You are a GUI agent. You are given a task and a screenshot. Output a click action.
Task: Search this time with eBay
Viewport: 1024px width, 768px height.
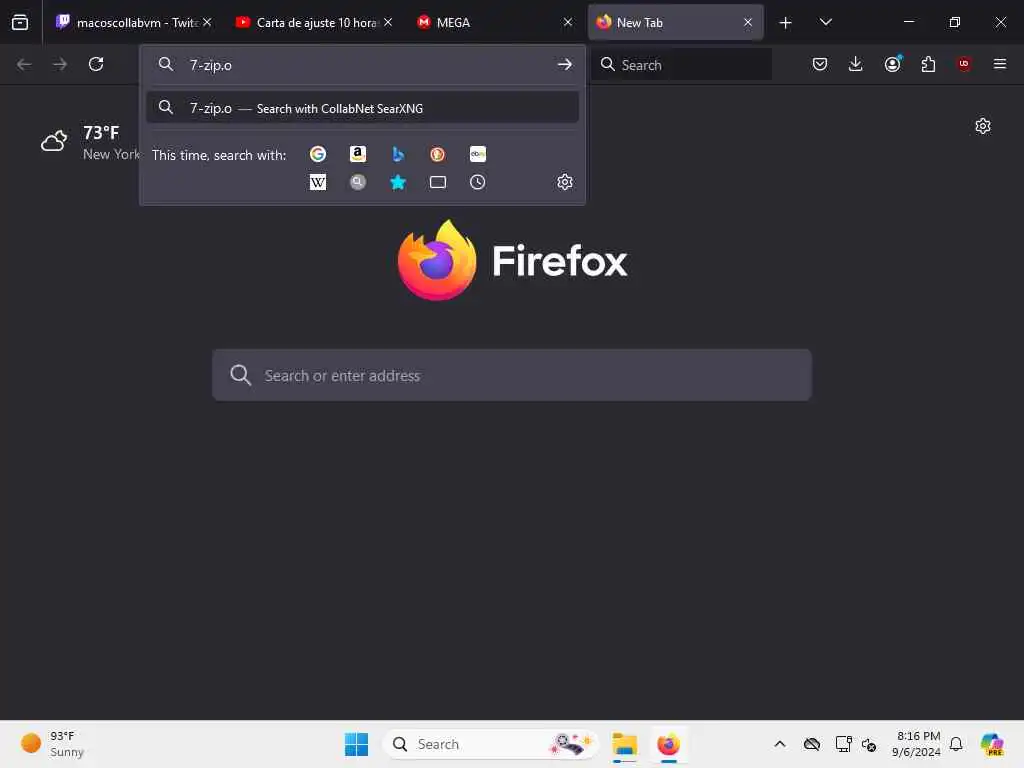point(477,154)
